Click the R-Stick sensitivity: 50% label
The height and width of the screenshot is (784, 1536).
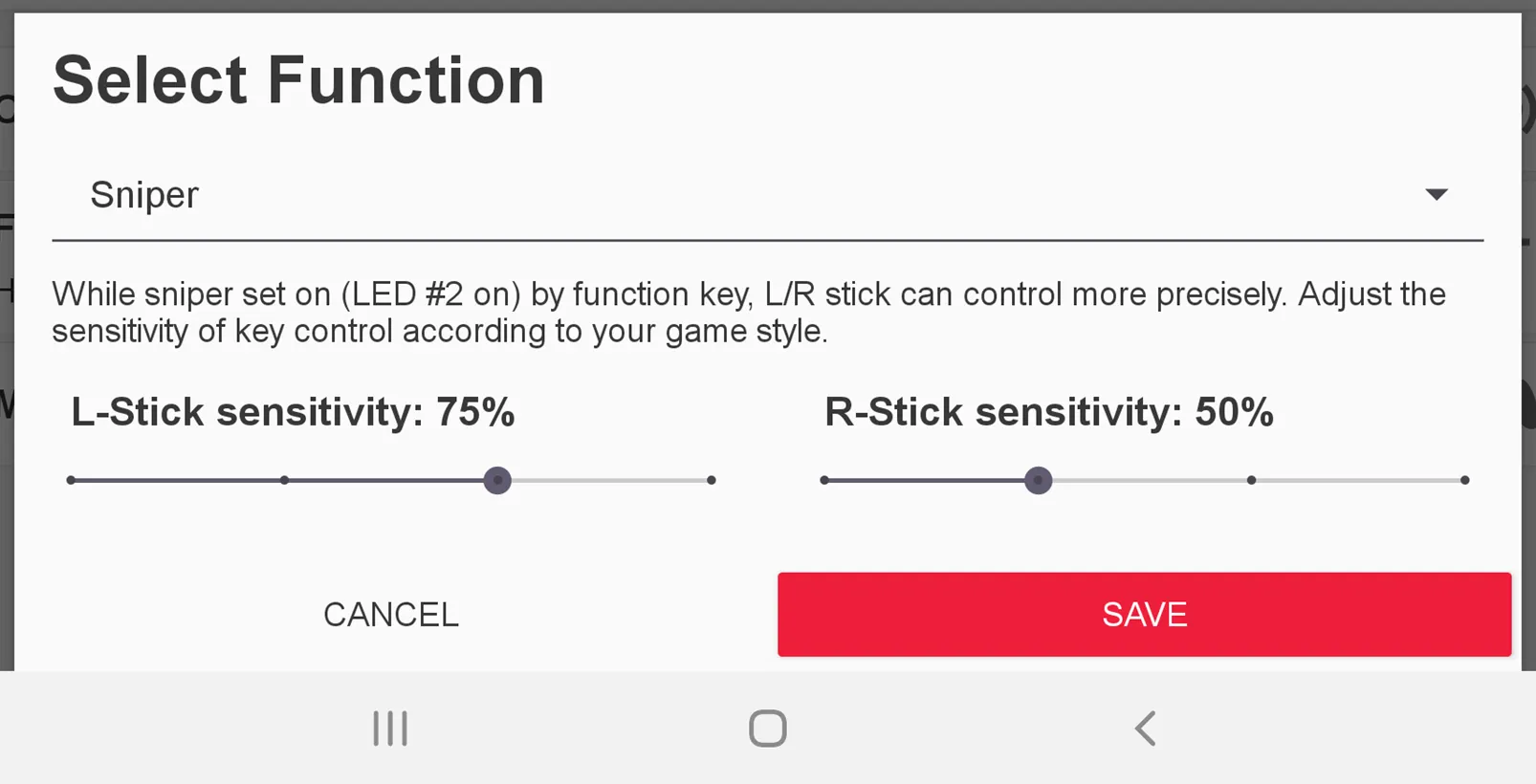[x=1048, y=412]
